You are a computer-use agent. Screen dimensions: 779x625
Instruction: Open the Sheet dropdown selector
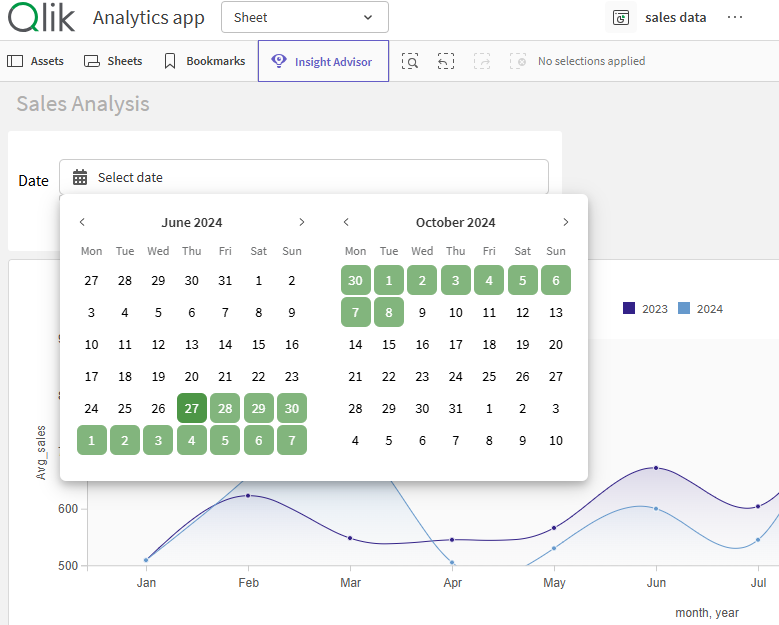[x=304, y=17]
